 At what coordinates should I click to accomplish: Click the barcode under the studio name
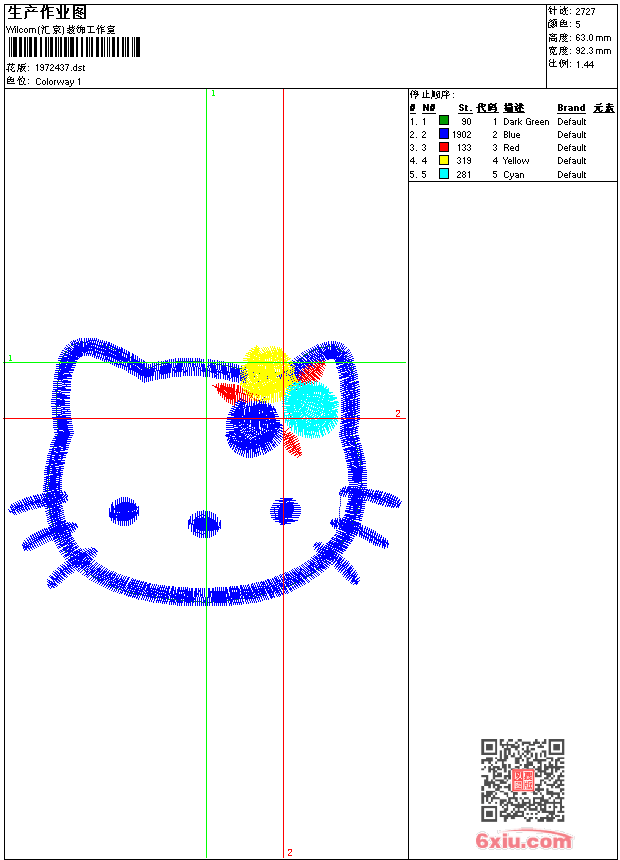(74, 48)
